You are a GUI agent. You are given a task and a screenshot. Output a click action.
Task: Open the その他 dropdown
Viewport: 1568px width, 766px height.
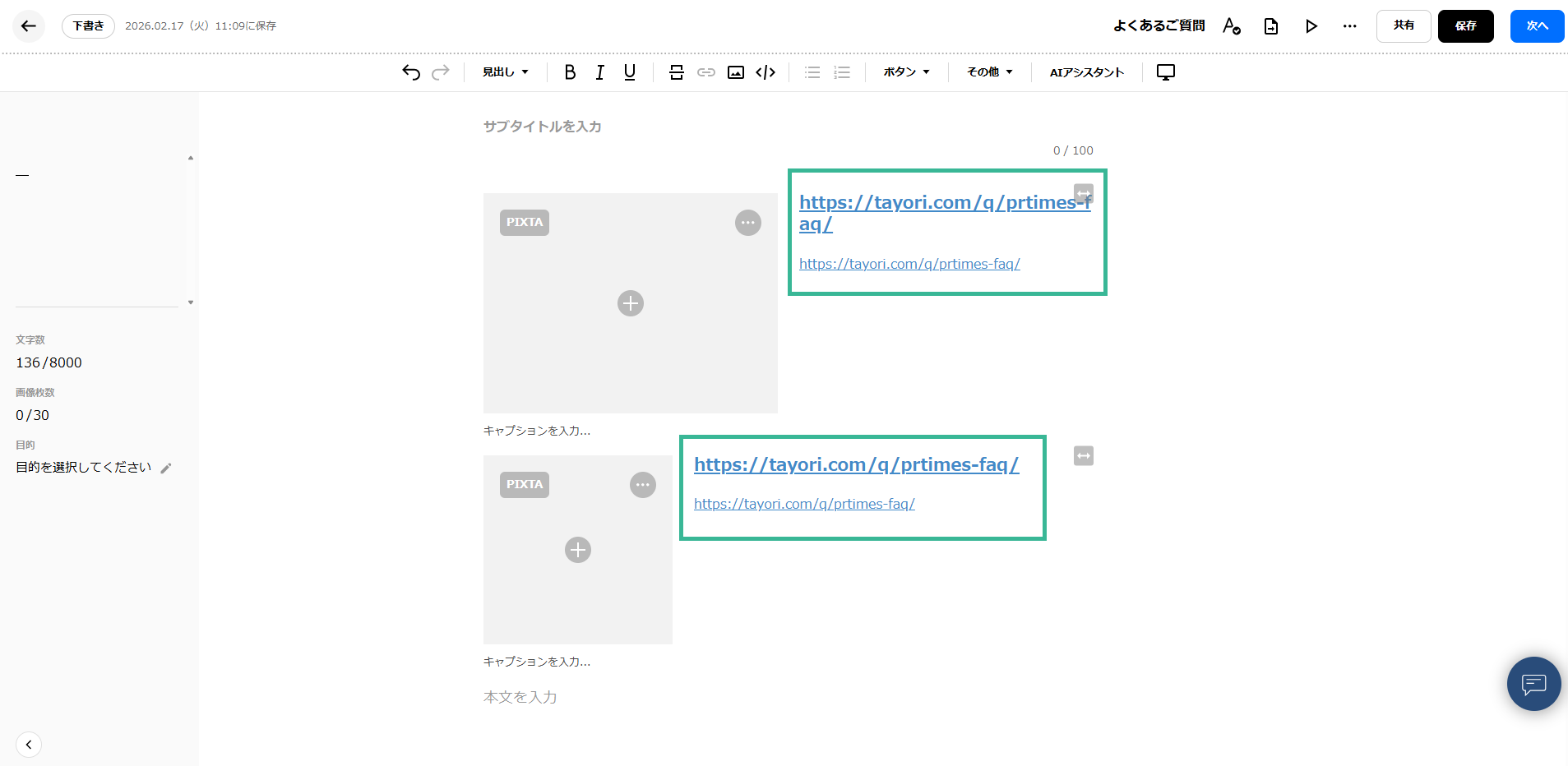[x=989, y=72]
